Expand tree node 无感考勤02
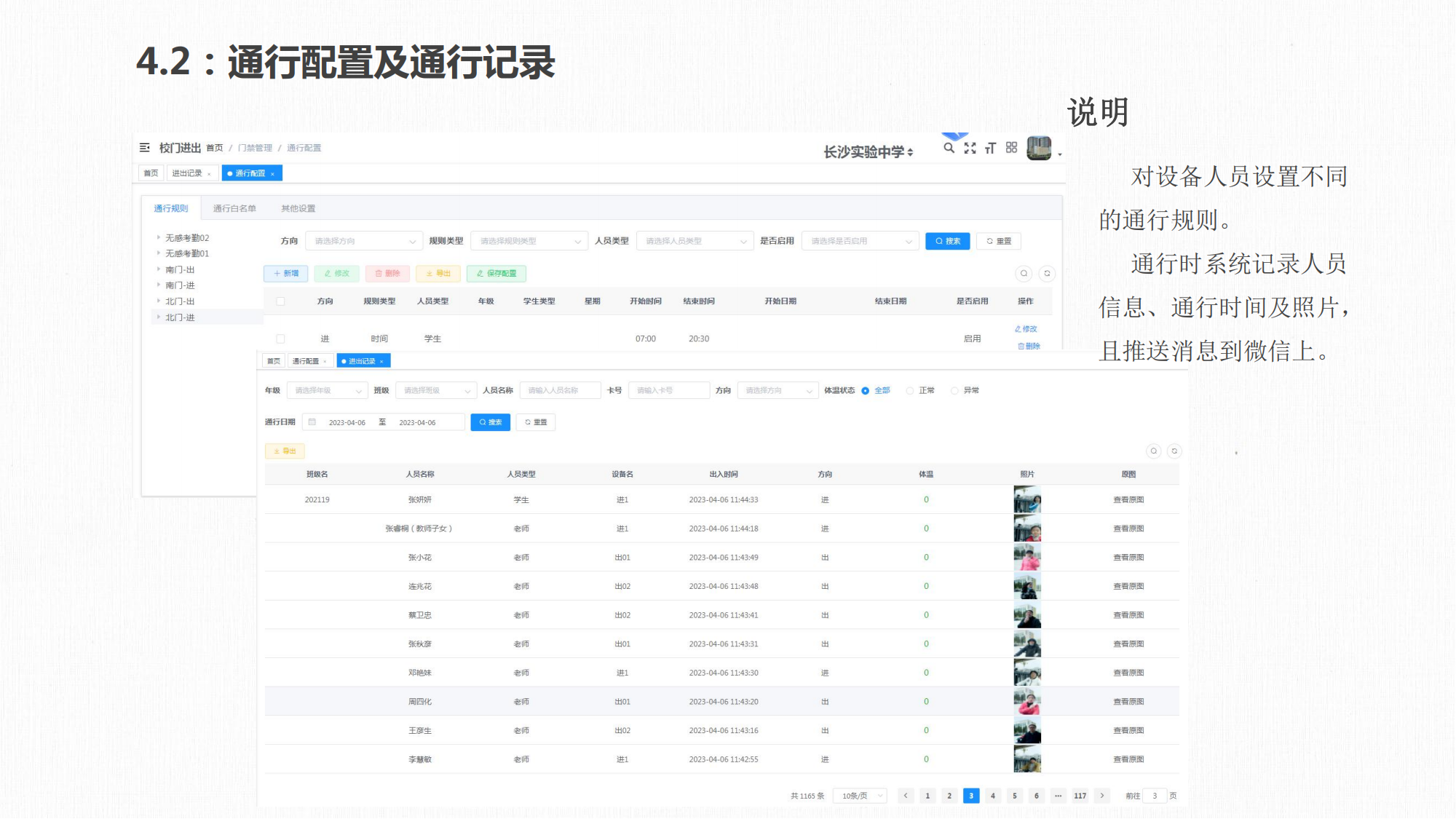This screenshot has width=1456, height=819. pos(158,237)
